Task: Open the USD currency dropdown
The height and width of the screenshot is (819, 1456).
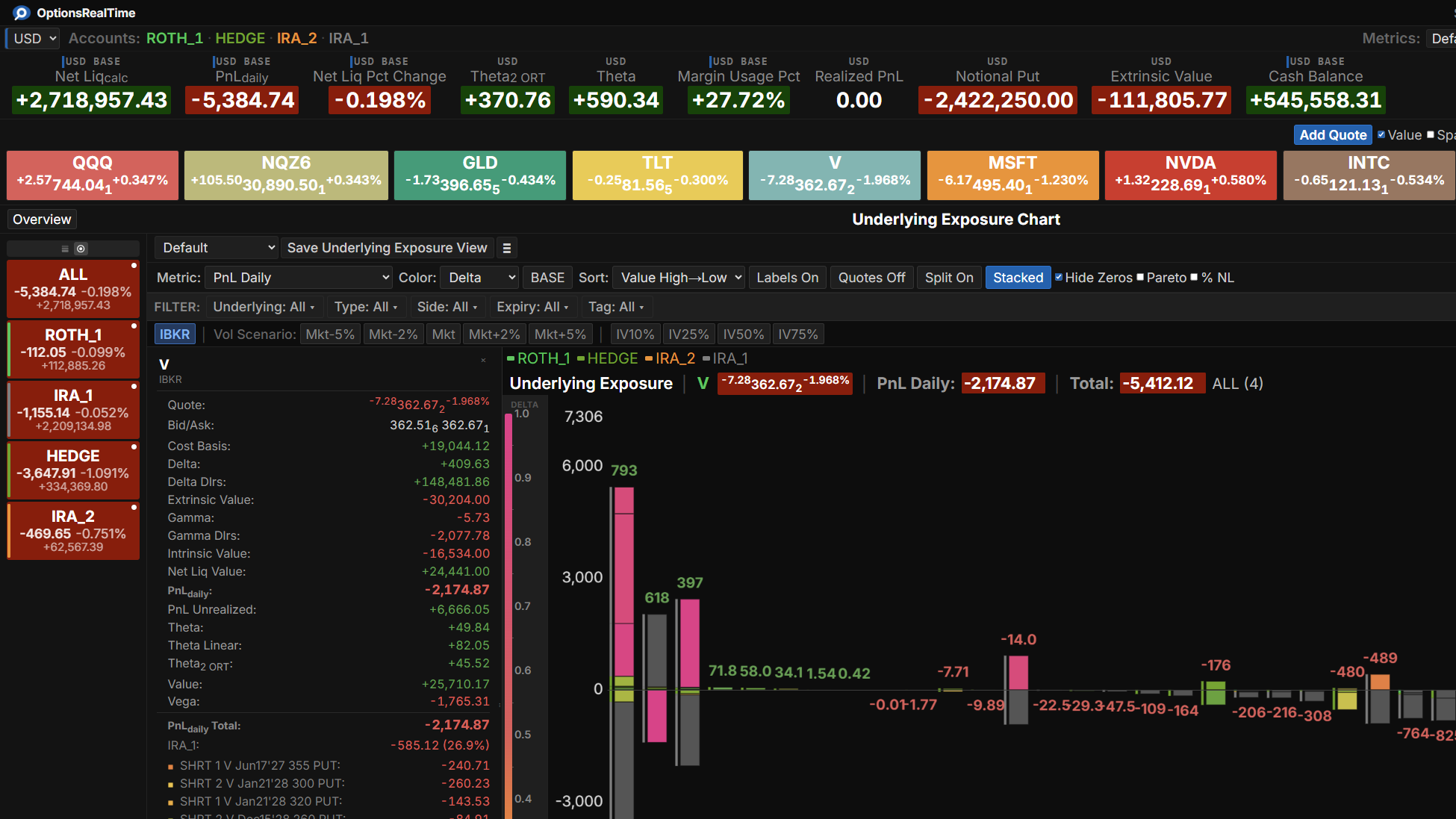Action: coord(33,38)
